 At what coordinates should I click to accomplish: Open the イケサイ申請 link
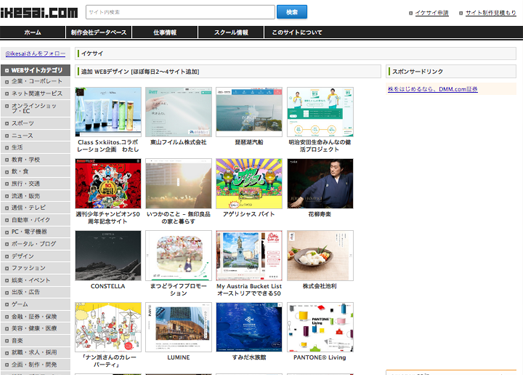pyautogui.click(x=432, y=13)
